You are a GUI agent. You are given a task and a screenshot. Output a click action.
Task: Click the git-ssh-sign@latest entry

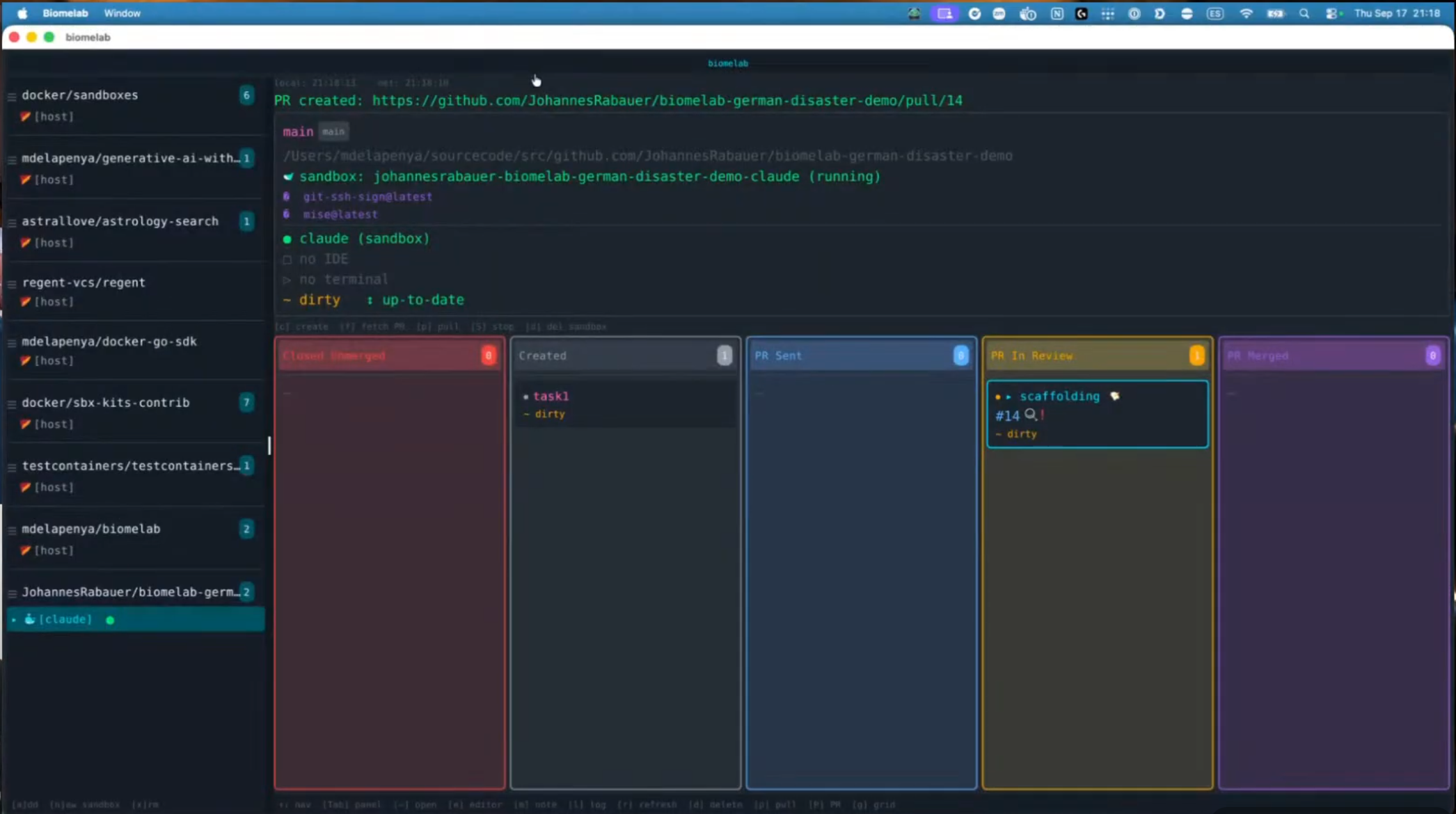367,197
